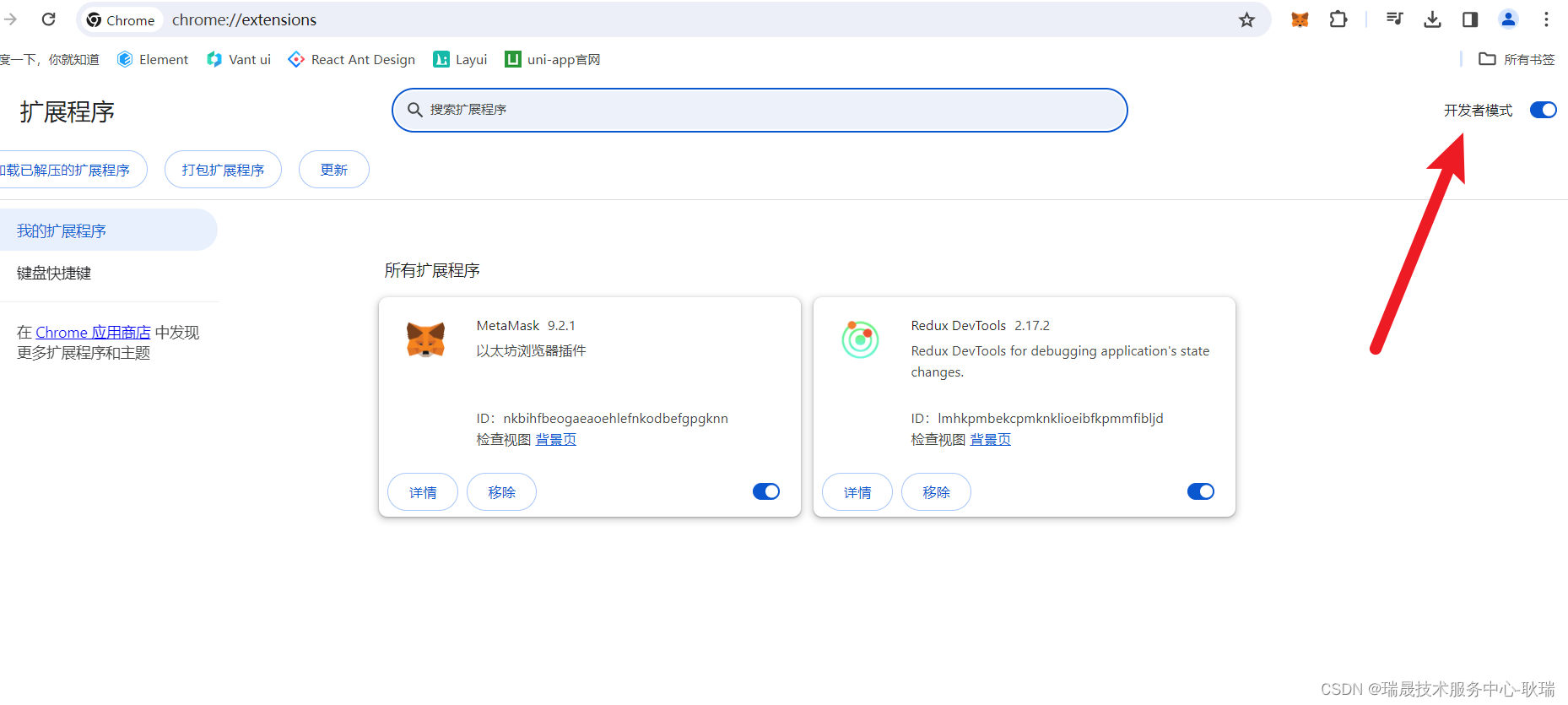The height and width of the screenshot is (705, 1568).
Task: Click the 打包扩展程序 button
Action: 223,170
